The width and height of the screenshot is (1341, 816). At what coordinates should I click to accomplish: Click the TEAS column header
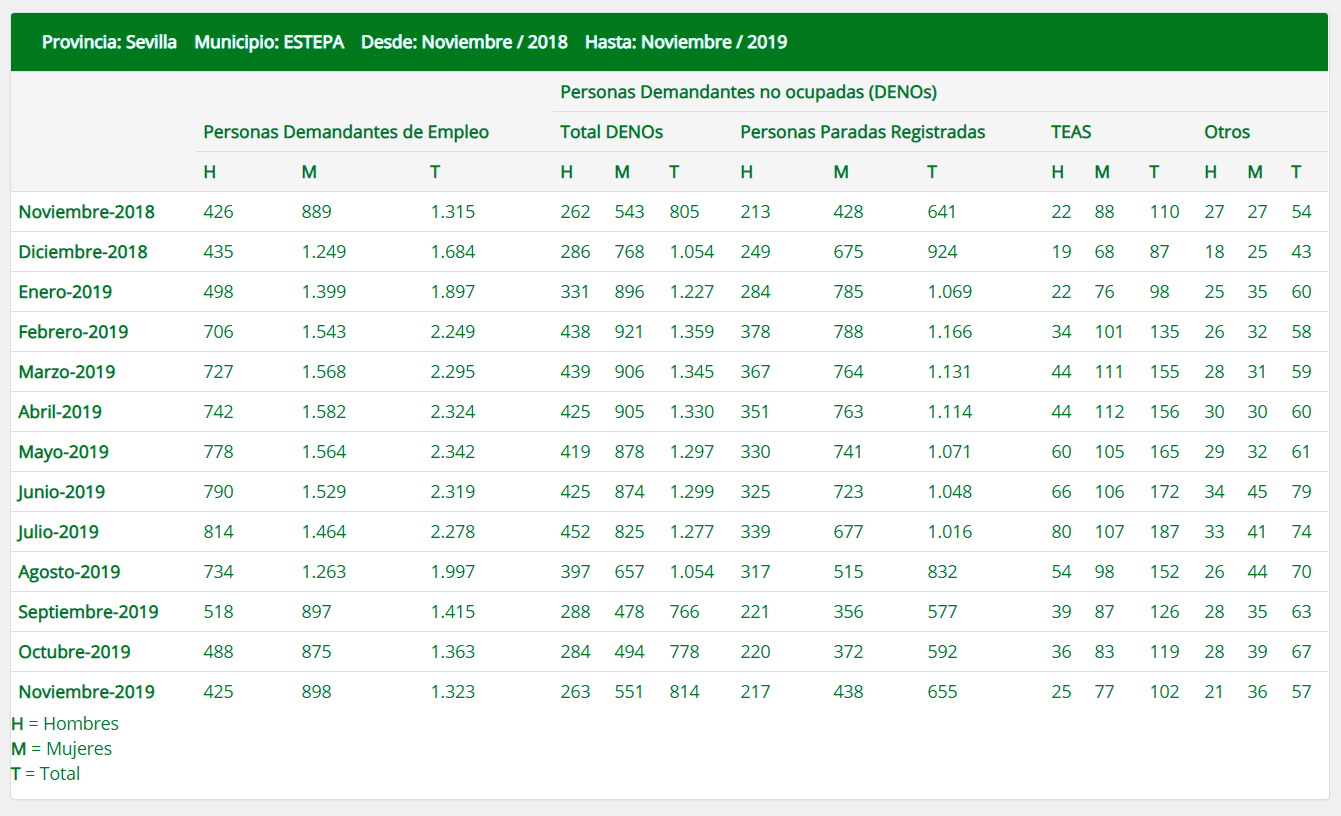click(1070, 132)
